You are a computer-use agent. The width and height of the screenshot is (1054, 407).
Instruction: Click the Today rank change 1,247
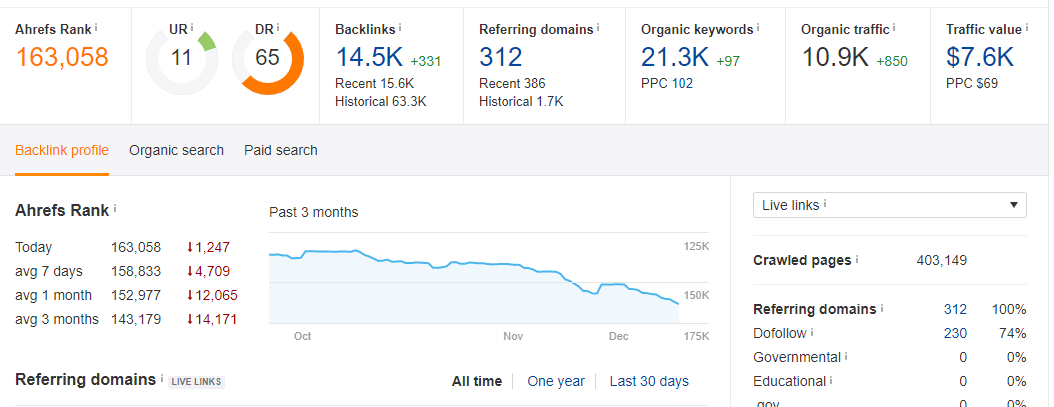(x=208, y=248)
